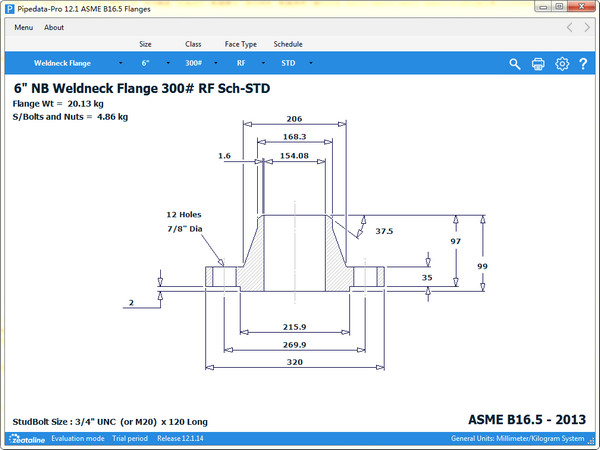Click the Pipedata-Pro title bar icon
Viewport: 600px width, 450px height.
click(10, 8)
